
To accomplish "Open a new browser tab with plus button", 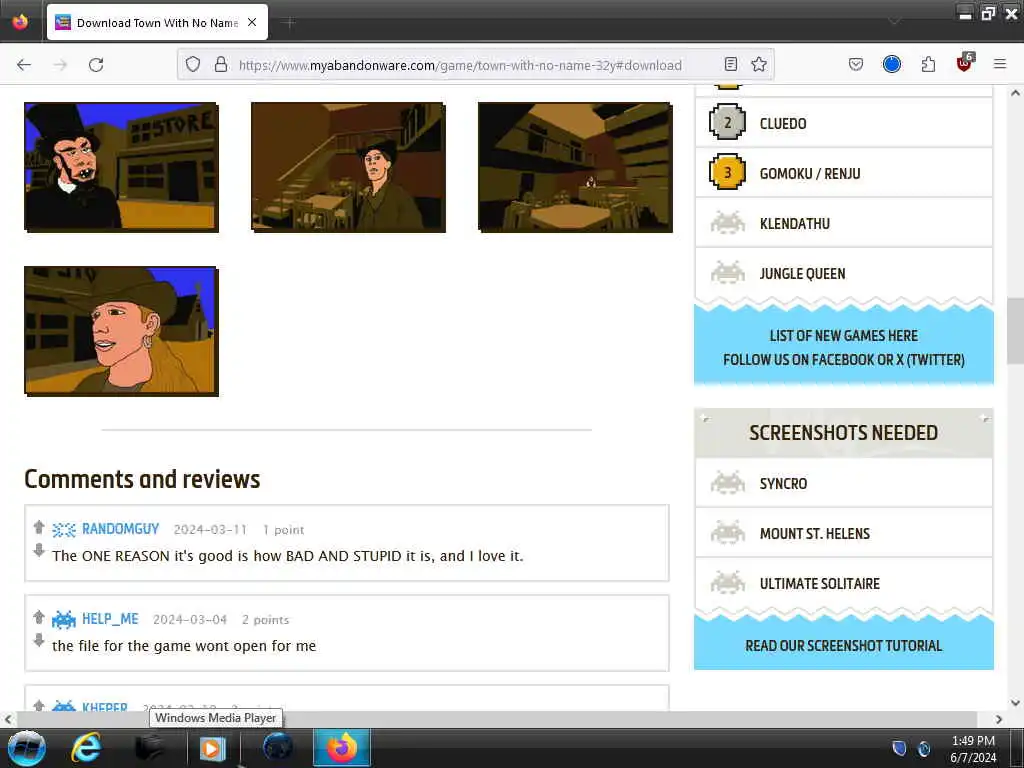I will pos(290,23).
